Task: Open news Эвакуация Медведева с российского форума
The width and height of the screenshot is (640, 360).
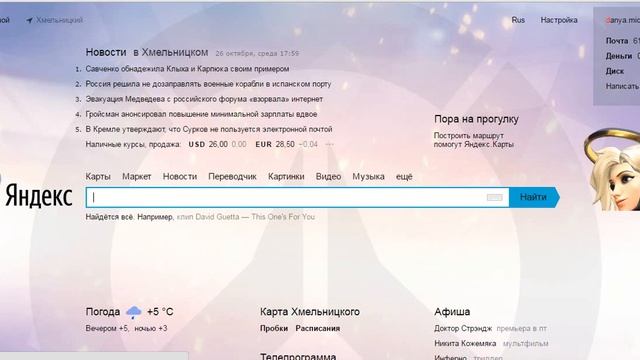Action: [x=204, y=99]
